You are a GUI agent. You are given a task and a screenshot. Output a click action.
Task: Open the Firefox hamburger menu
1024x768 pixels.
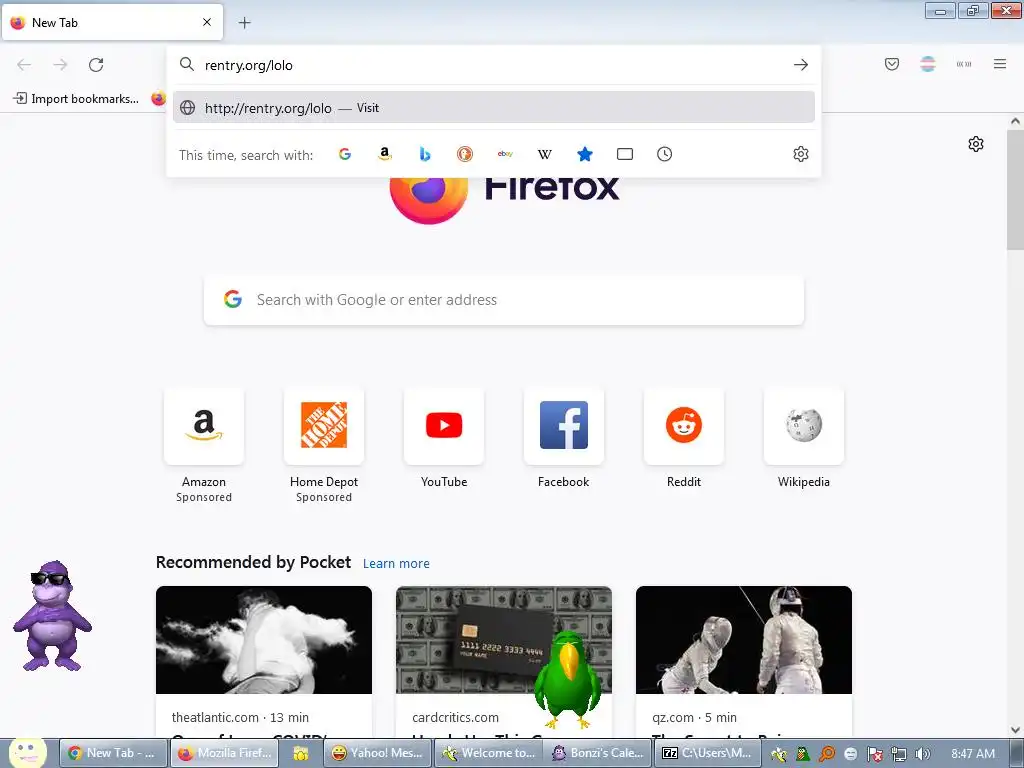click(1000, 64)
